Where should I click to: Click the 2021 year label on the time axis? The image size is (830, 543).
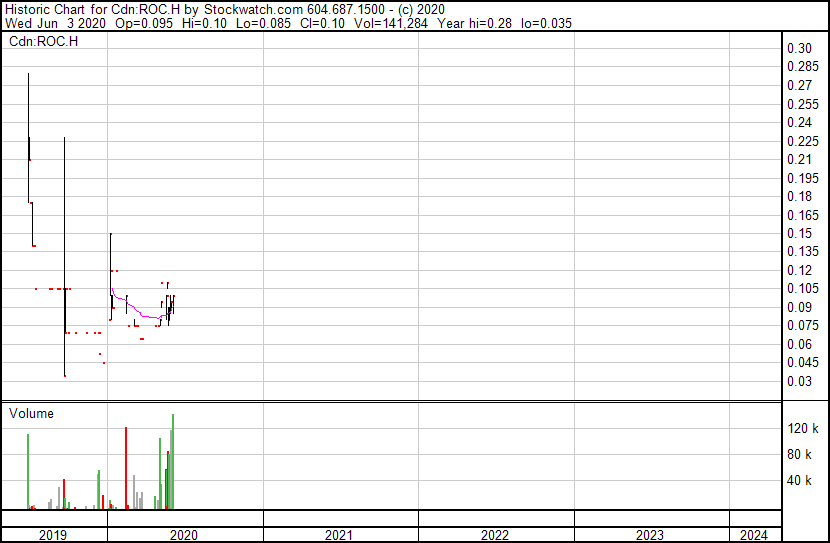pyautogui.click(x=339, y=535)
